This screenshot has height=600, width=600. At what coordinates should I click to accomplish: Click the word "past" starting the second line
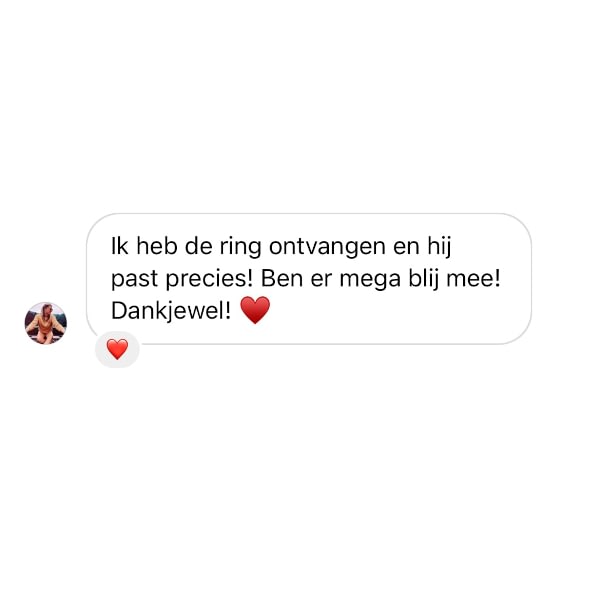pos(134,280)
